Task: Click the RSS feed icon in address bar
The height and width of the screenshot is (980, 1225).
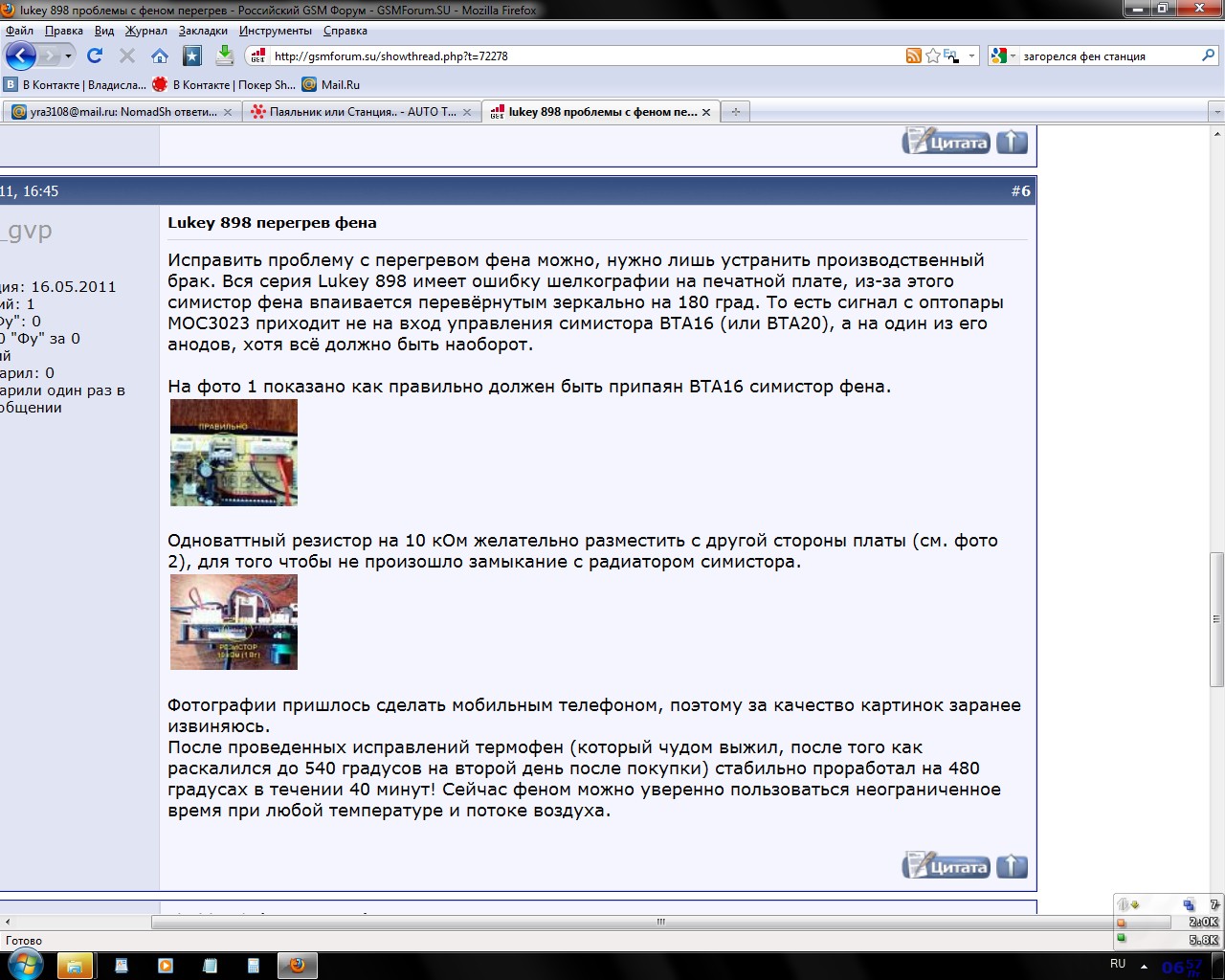Action: (914, 56)
